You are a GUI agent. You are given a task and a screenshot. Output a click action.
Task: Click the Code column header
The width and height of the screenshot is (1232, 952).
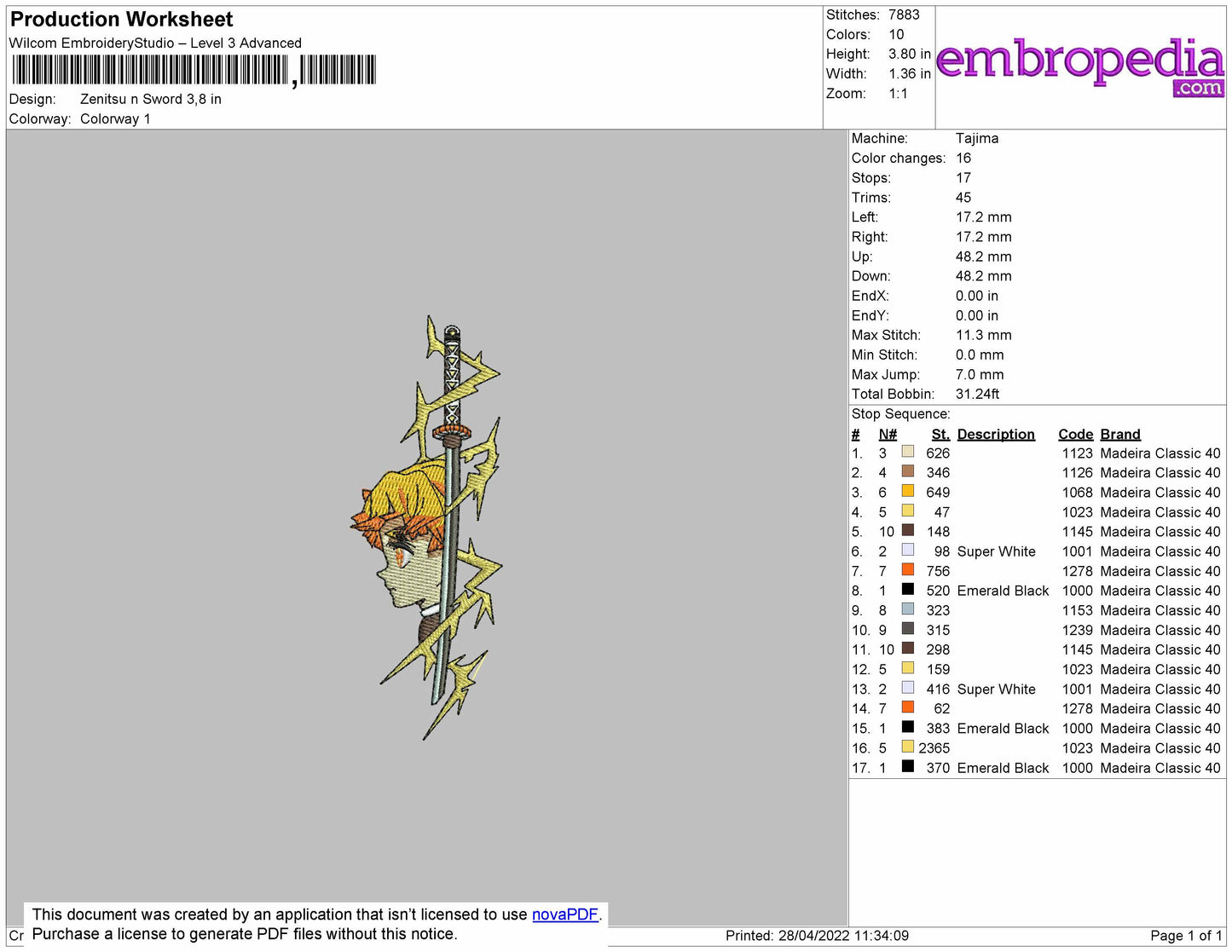pyautogui.click(x=1075, y=435)
